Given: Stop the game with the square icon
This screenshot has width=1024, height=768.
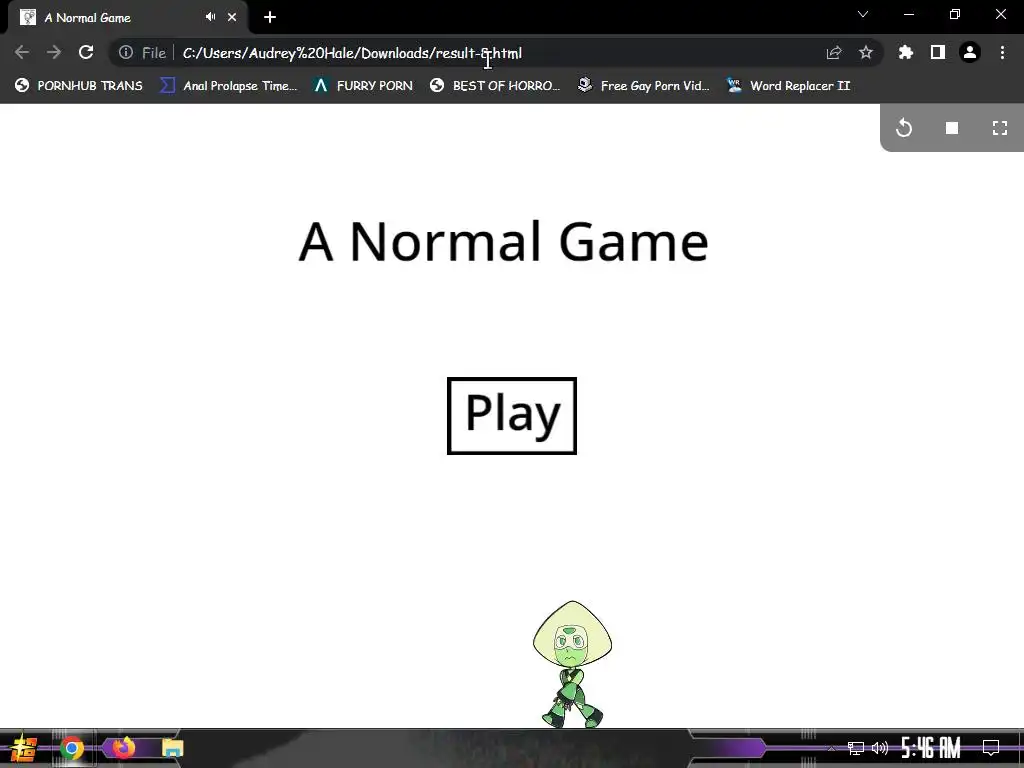Looking at the screenshot, I should 952,128.
